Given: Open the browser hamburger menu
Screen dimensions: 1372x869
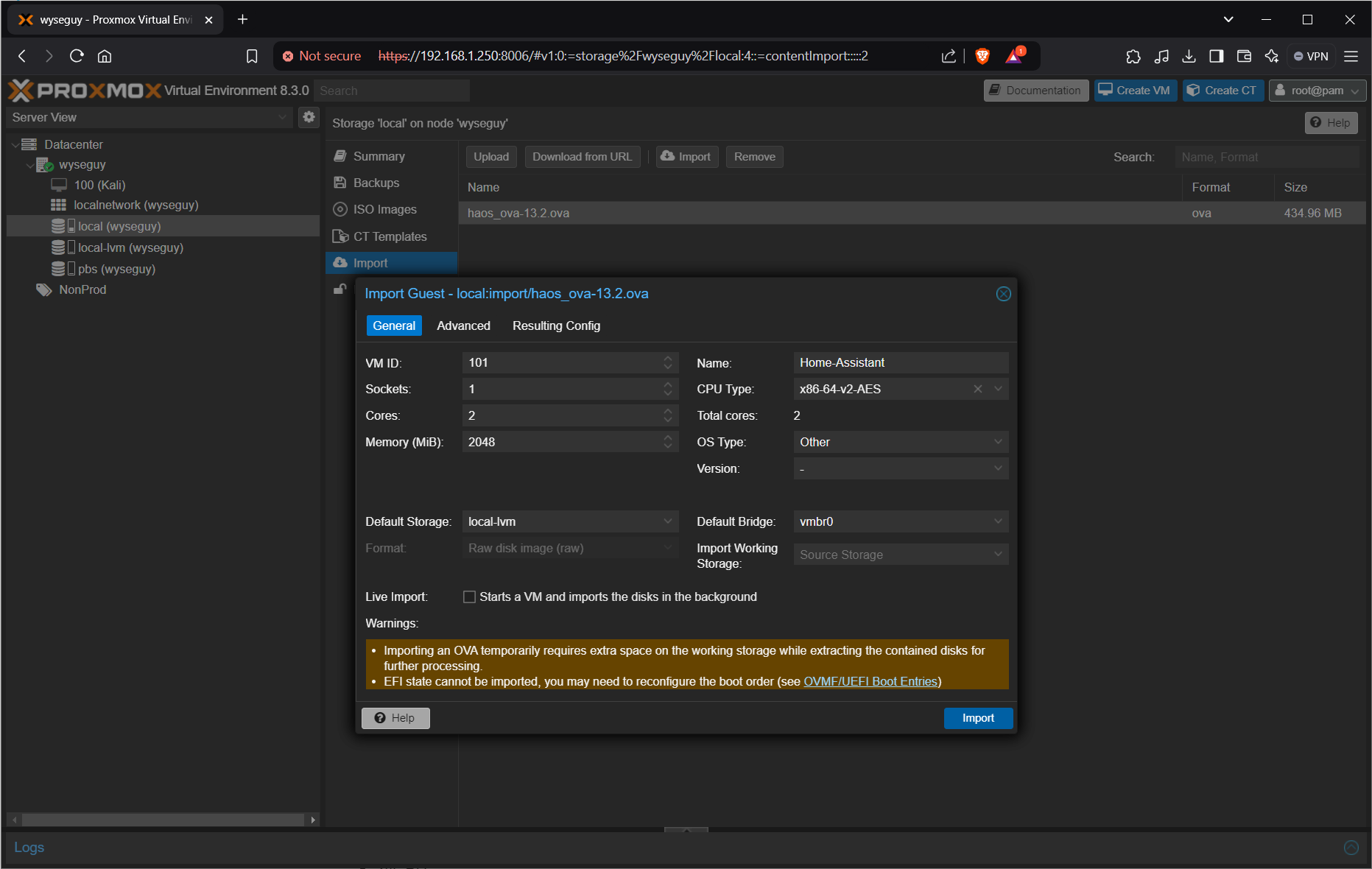Looking at the screenshot, I should point(1351,56).
